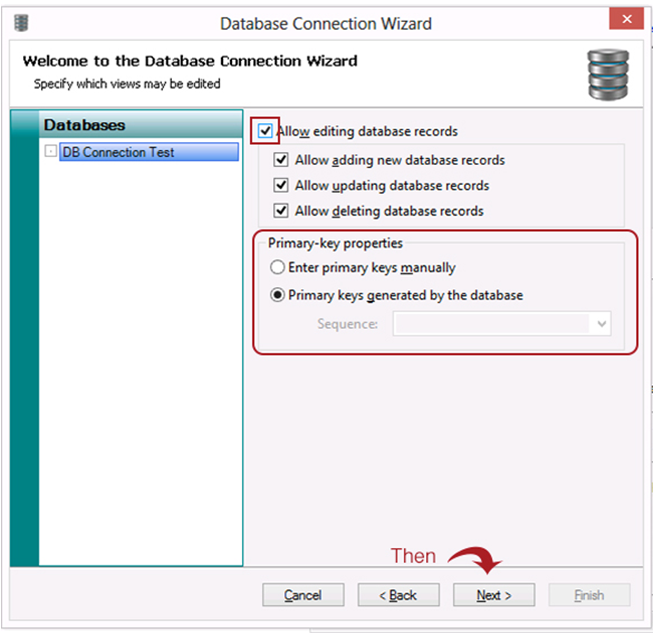This screenshot has height=633, width=655.
Task: Click 'Specify which views may be edited' text
Action: click(x=127, y=84)
